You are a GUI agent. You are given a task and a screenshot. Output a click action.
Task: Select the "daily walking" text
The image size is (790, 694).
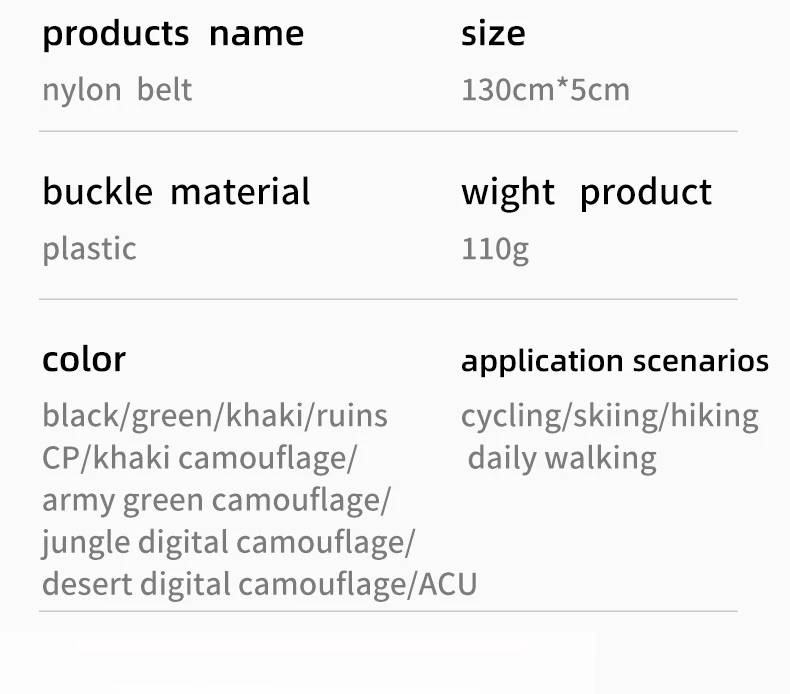coord(562,458)
